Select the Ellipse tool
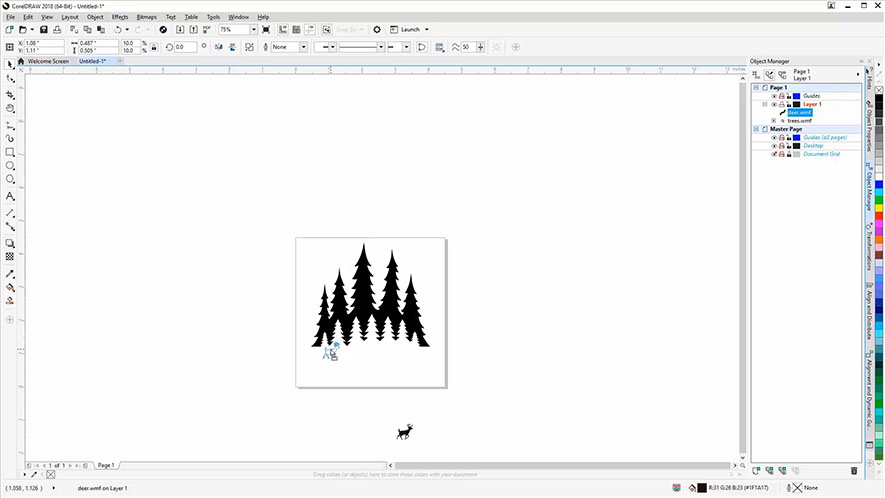885x498 pixels. (10, 165)
